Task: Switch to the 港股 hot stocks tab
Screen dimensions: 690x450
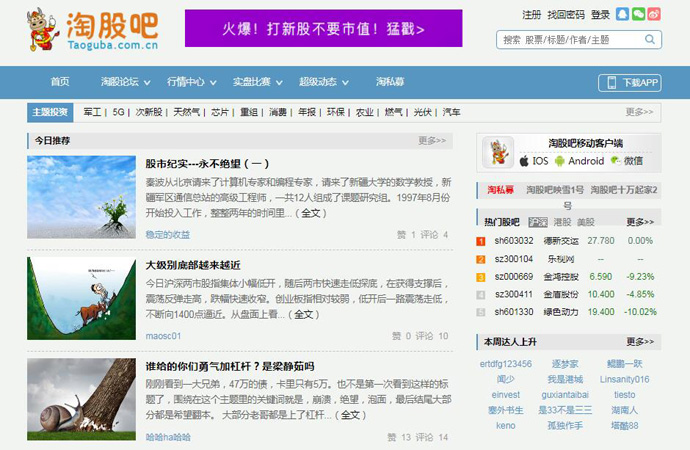Action: [x=562, y=222]
